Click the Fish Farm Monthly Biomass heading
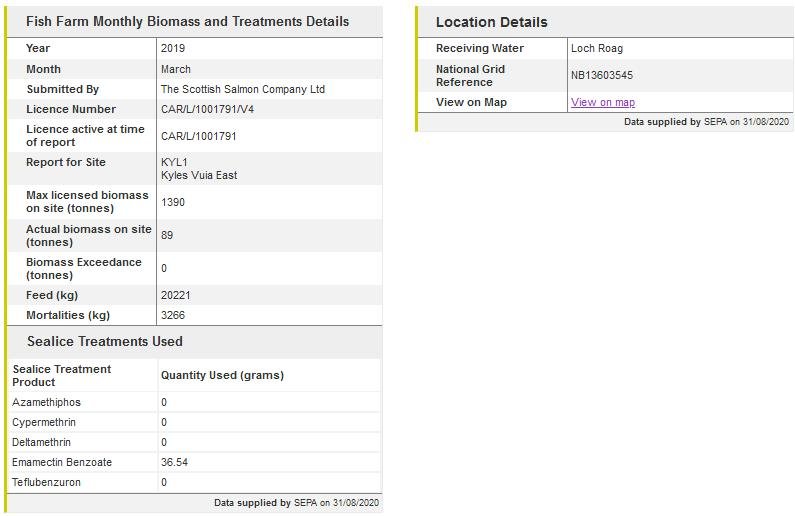The width and height of the screenshot is (795, 516). pyautogui.click(x=187, y=21)
